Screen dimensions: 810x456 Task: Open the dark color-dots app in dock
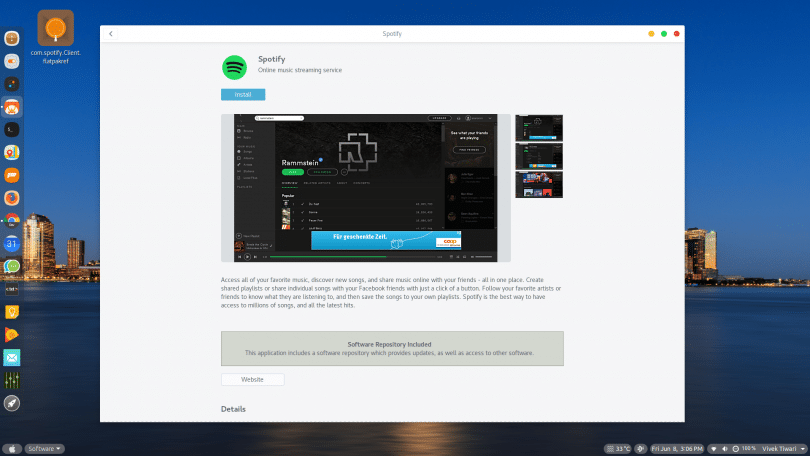[x=11, y=84]
